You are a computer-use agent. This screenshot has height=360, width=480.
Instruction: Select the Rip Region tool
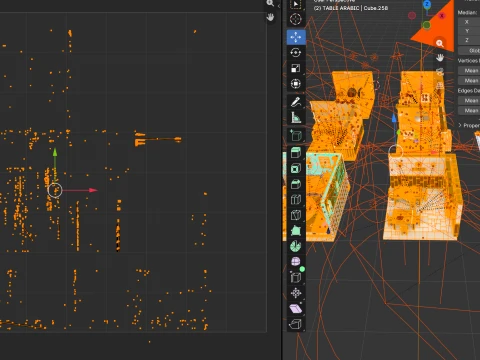click(296, 324)
